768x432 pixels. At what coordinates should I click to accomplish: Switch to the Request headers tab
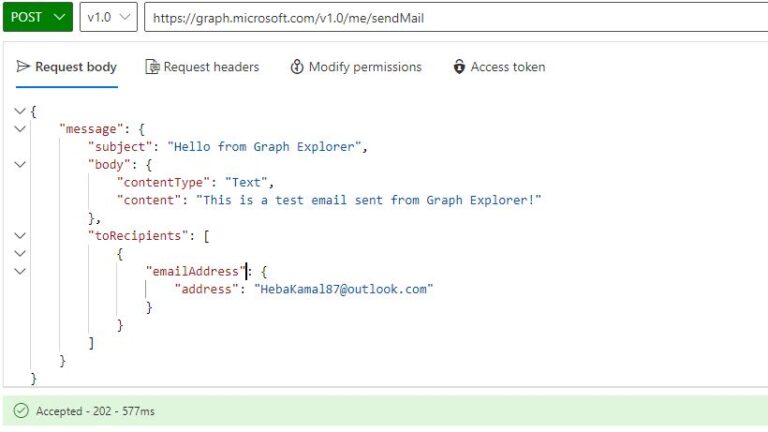pos(210,67)
